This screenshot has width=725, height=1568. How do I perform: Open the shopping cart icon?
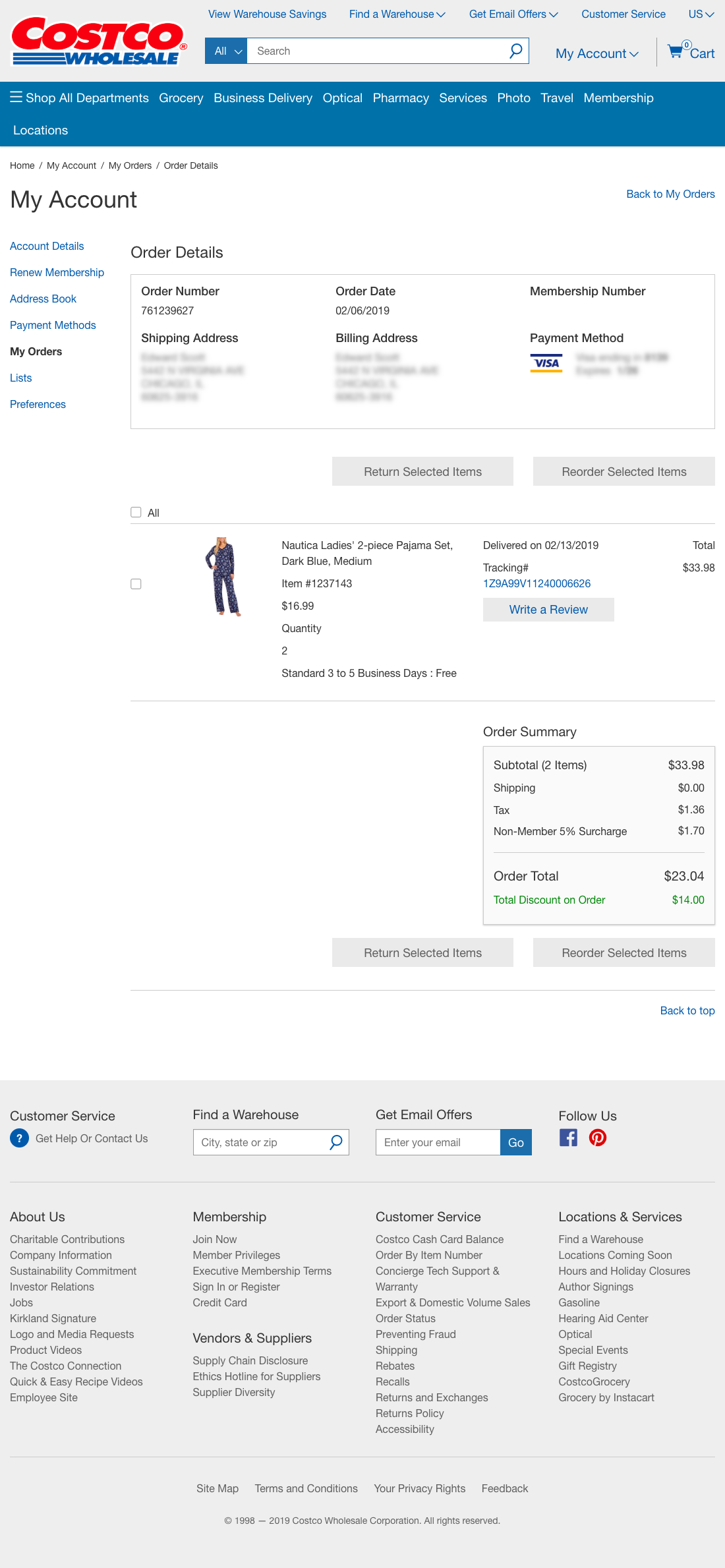coord(676,51)
